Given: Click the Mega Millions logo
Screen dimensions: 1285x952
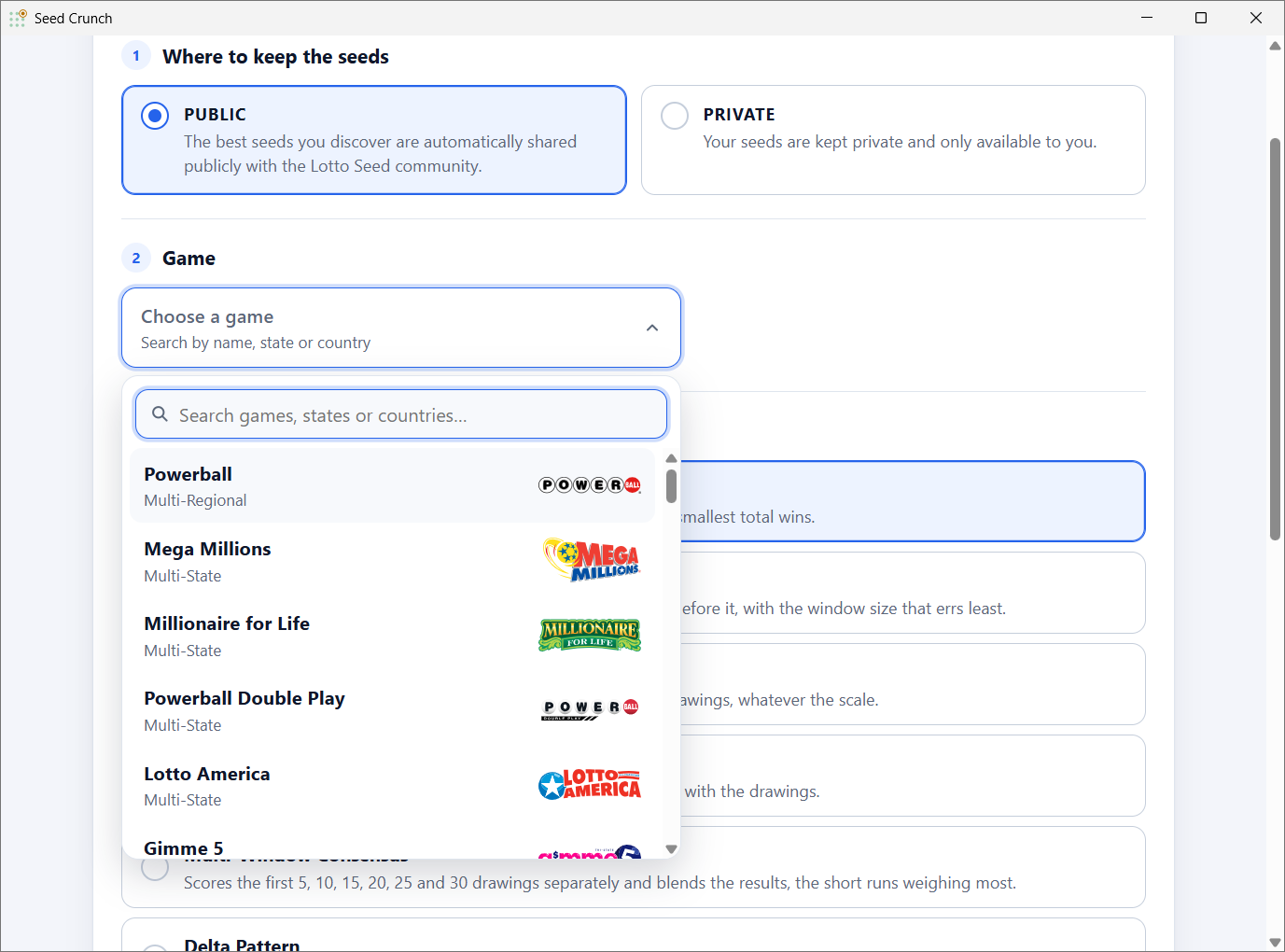Looking at the screenshot, I should click(592, 559).
